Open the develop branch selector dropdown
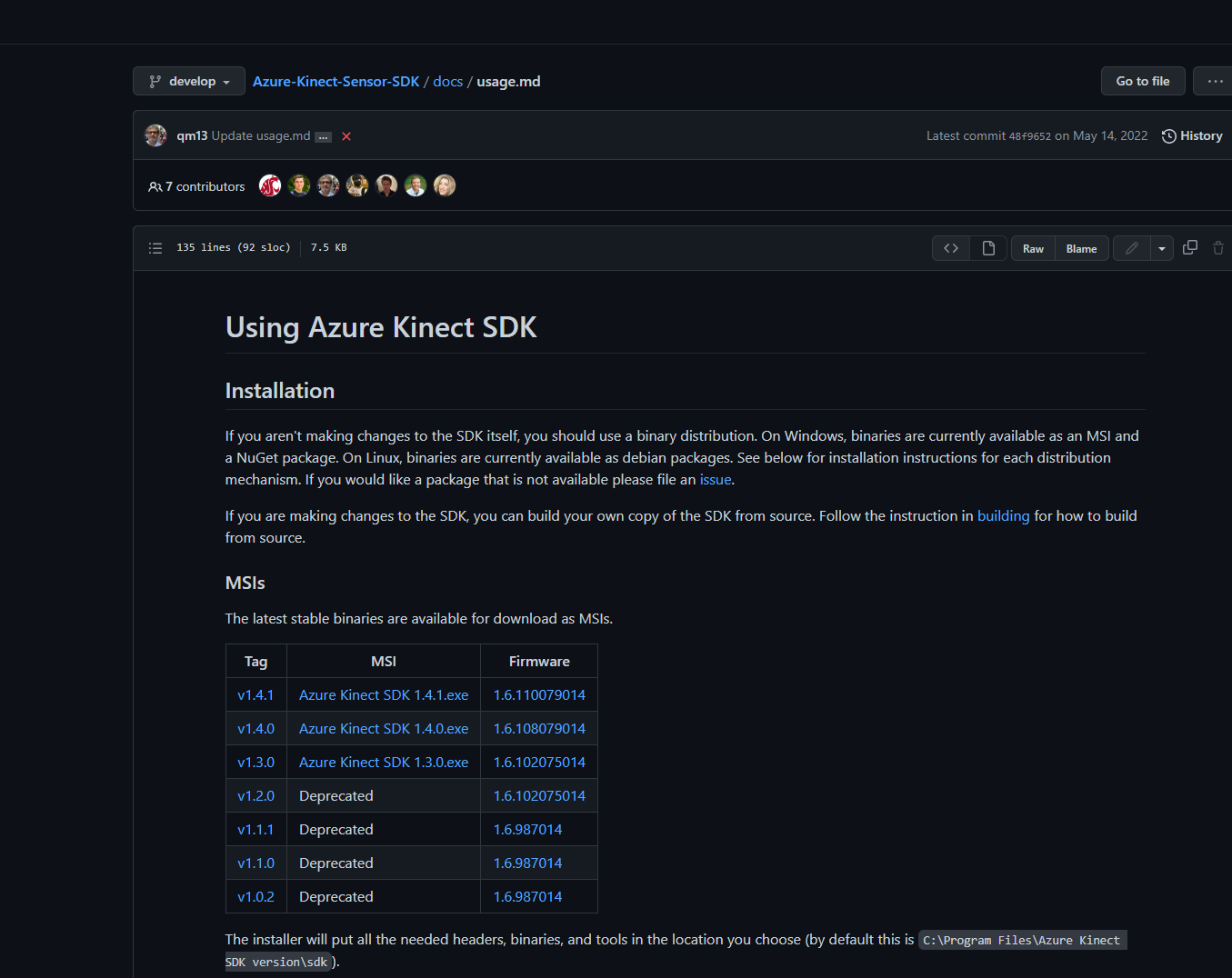 [189, 81]
